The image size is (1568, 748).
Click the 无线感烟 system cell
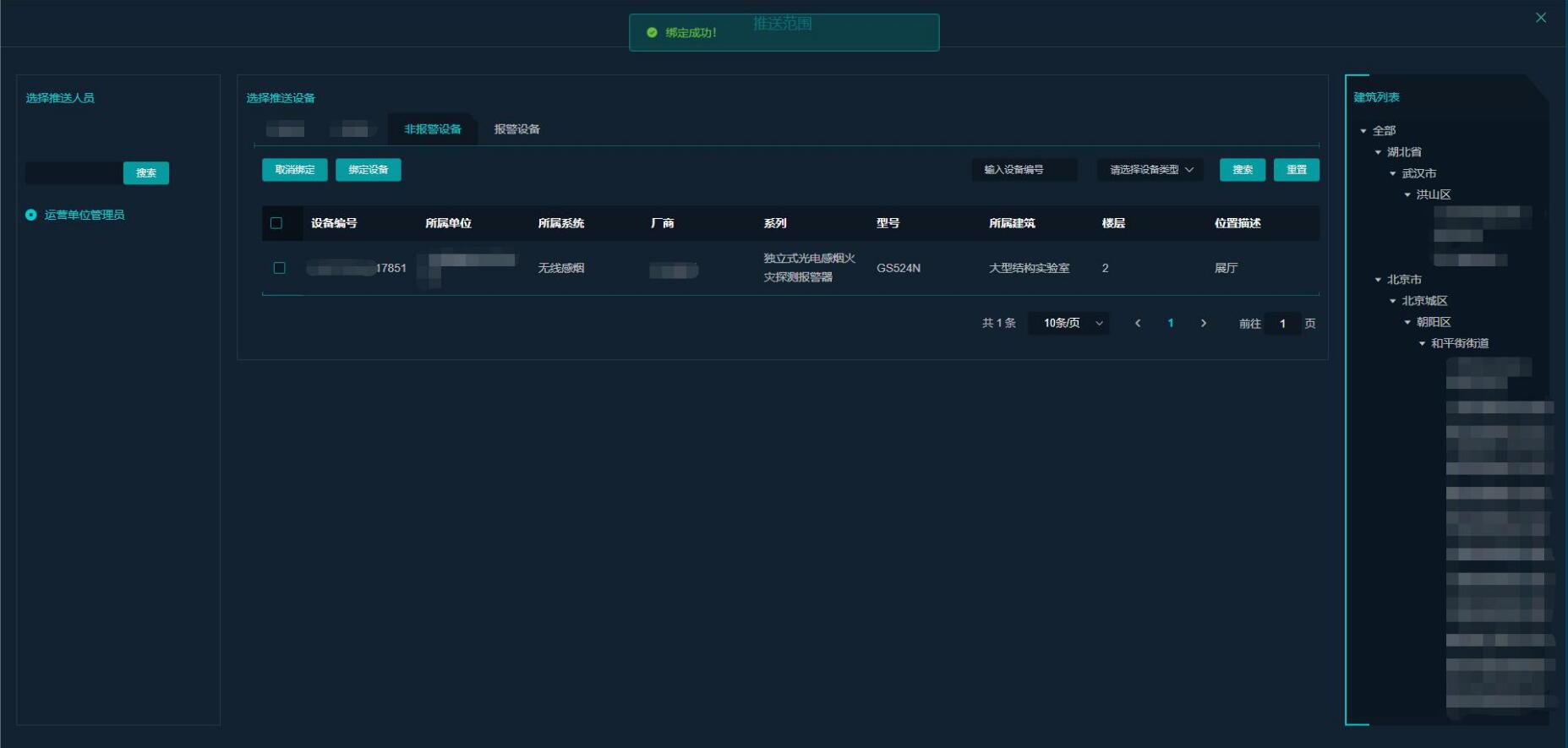561,268
